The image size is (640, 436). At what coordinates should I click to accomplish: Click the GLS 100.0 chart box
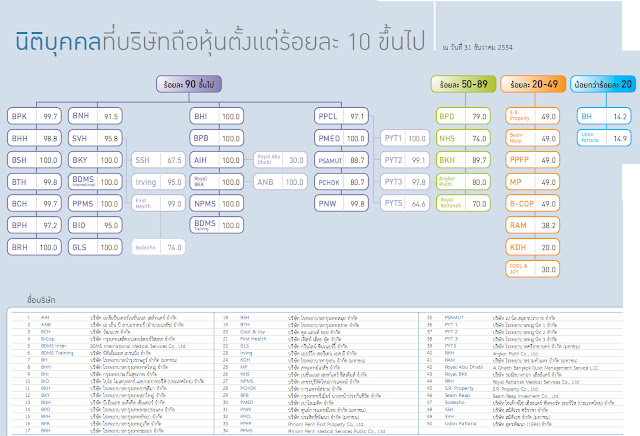click(95, 247)
